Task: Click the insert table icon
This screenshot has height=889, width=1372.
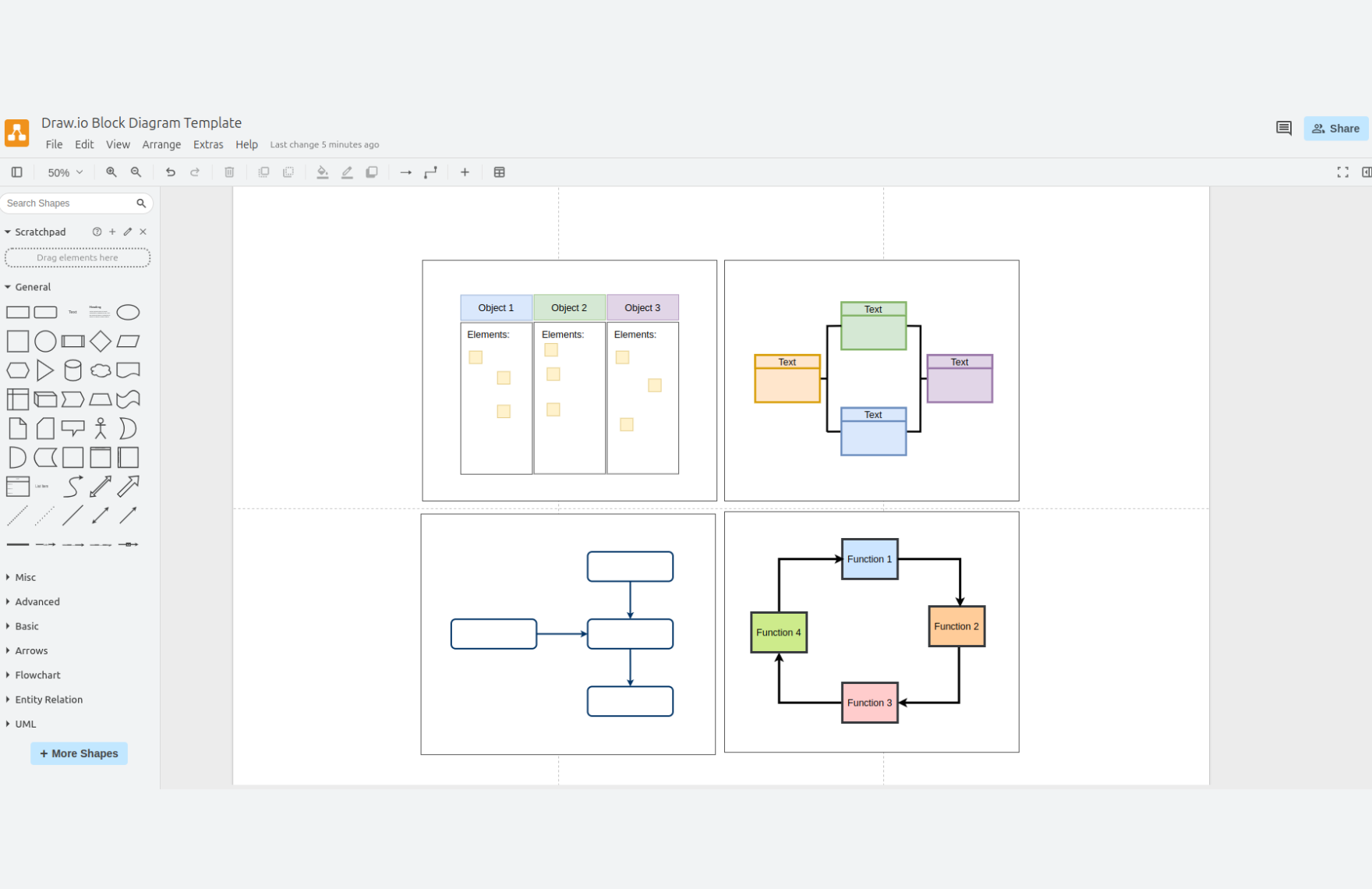Action: tap(499, 172)
